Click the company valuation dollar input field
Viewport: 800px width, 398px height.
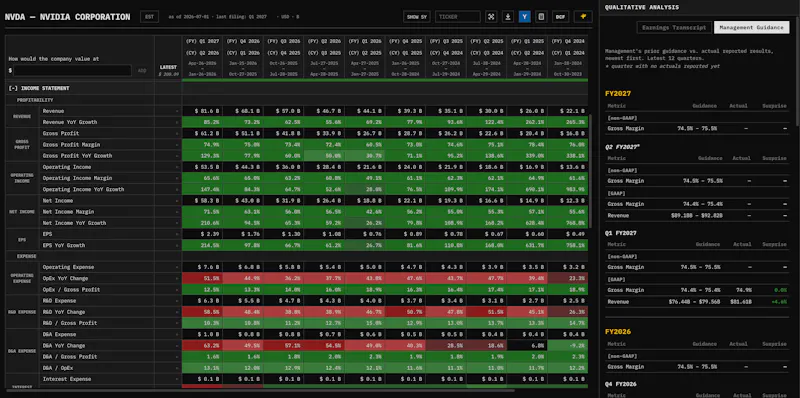(x=72, y=70)
